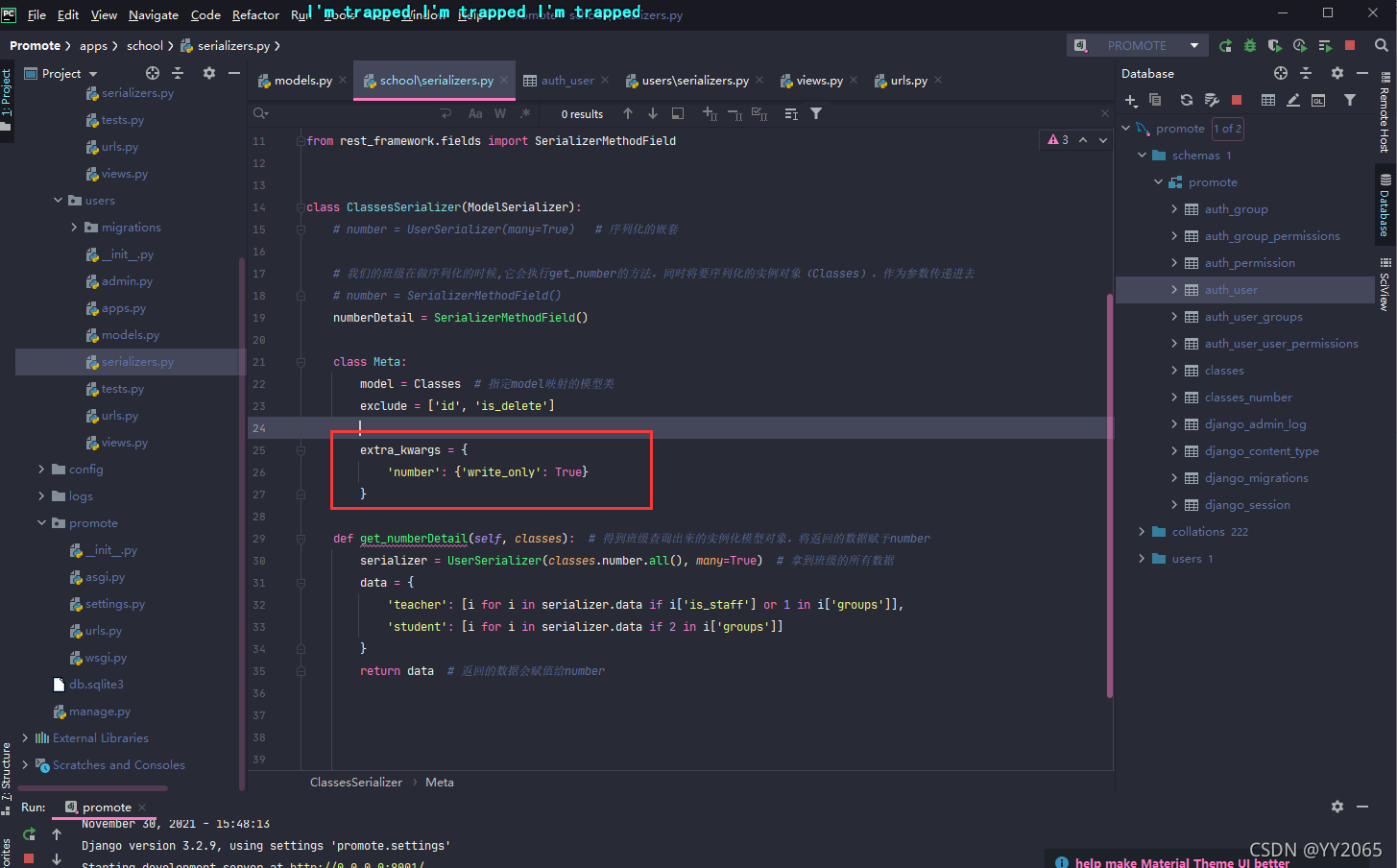1397x868 pixels.
Task: Expand the collations node in database tree
Action: (1142, 532)
